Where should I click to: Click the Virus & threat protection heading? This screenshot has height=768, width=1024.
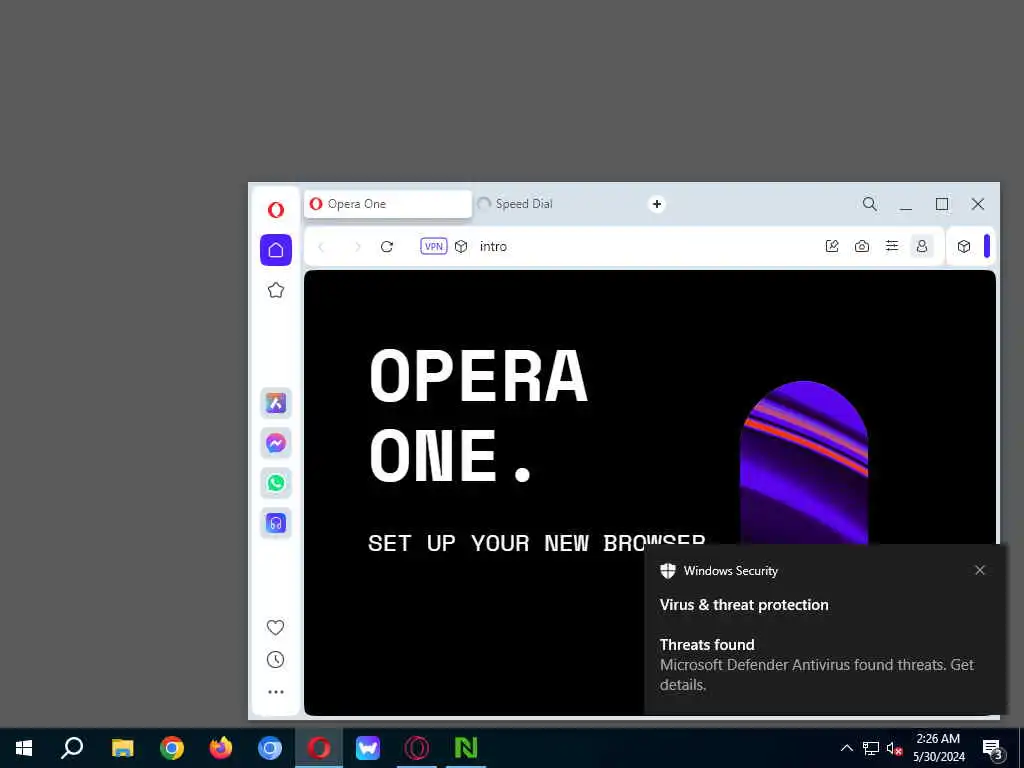(744, 605)
